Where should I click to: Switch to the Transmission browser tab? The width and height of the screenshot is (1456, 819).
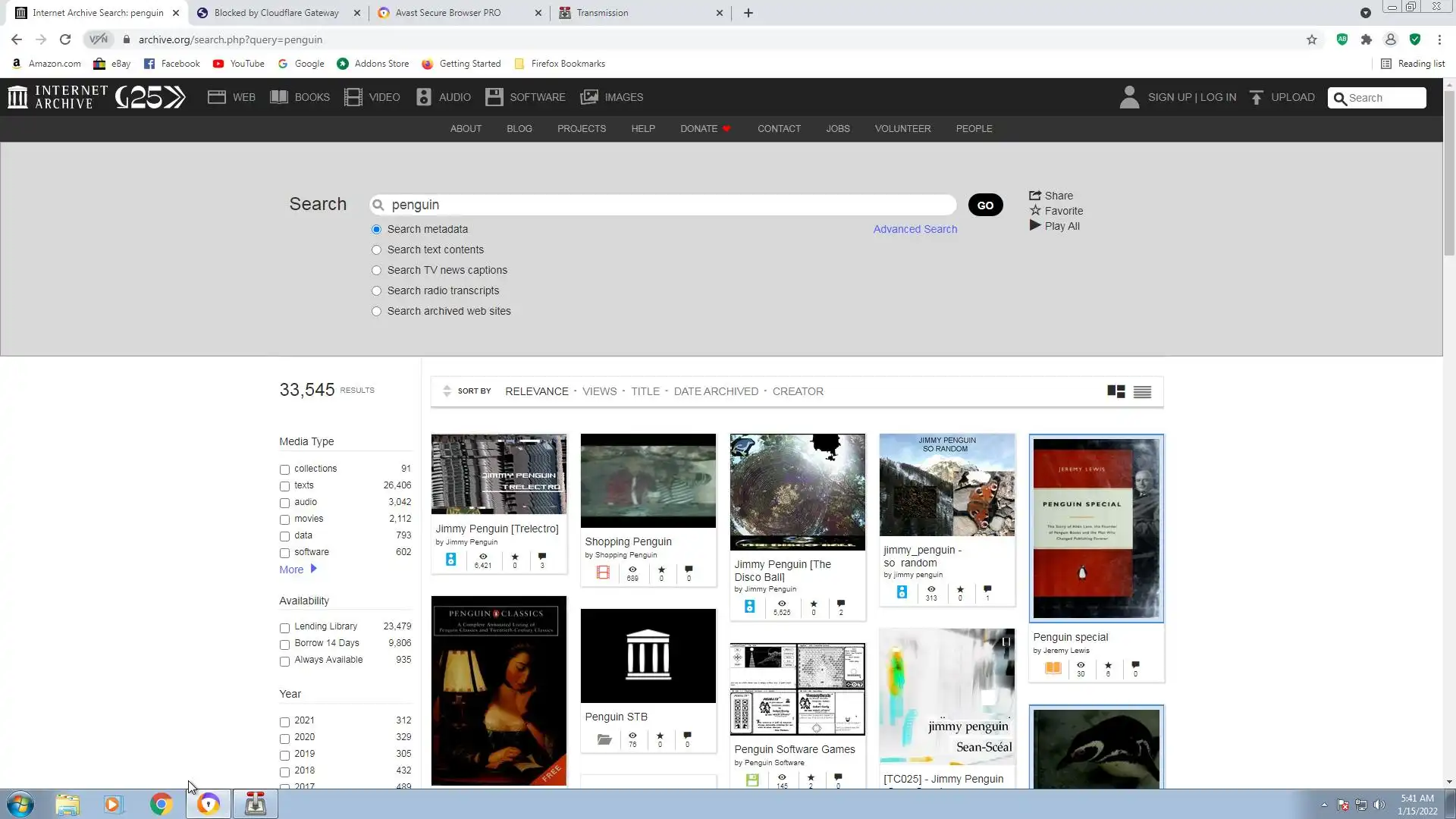(602, 13)
